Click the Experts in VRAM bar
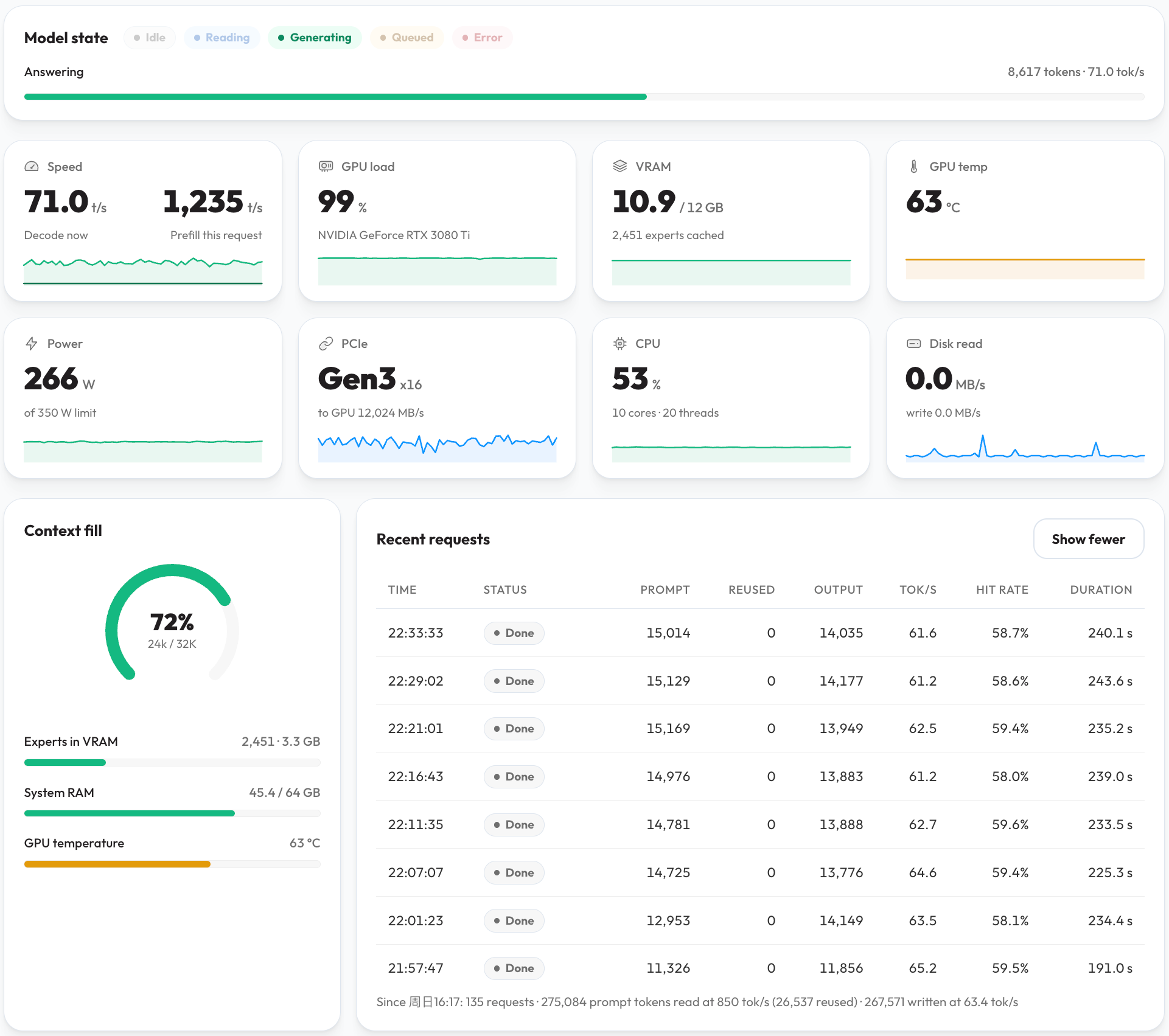The width and height of the screenshot is (1169, 1036). pyautogui.click(x=172, y=762)
